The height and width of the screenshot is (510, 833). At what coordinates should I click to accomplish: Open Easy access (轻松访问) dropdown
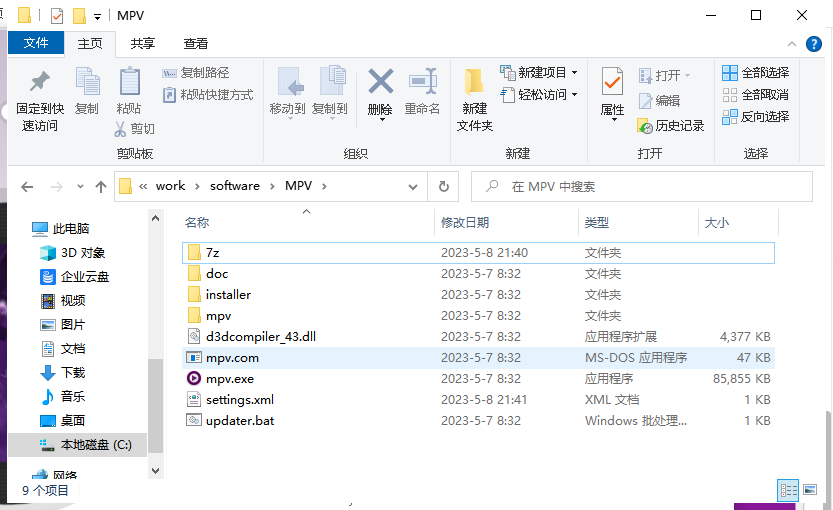pos(539,95)
